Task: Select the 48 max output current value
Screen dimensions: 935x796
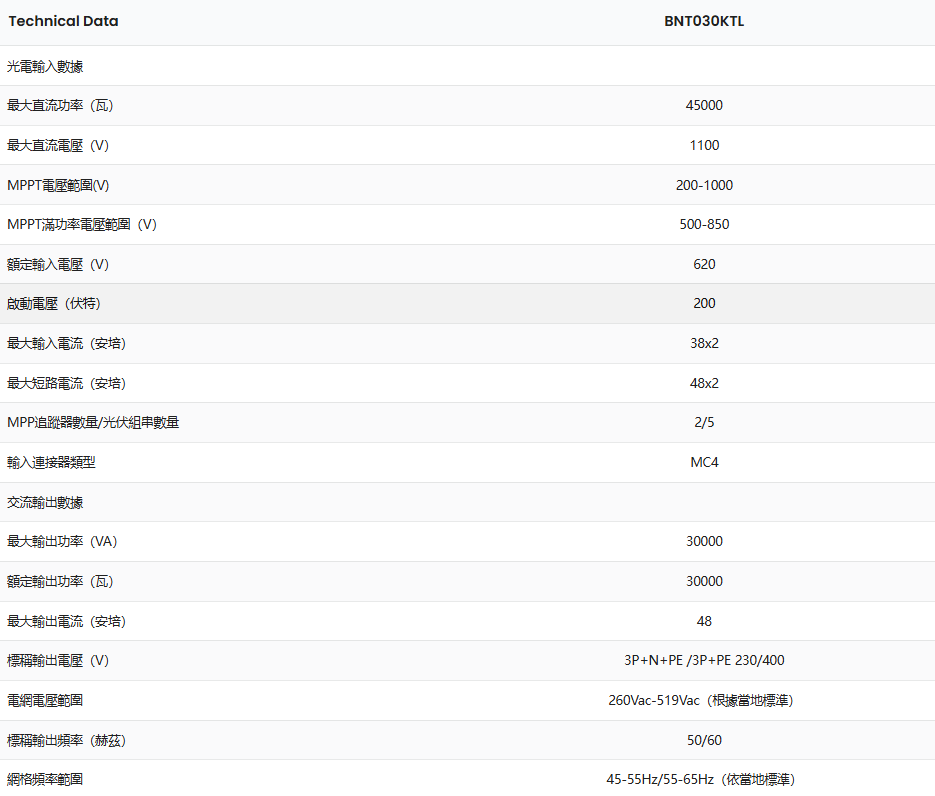Action: [704, 621]
